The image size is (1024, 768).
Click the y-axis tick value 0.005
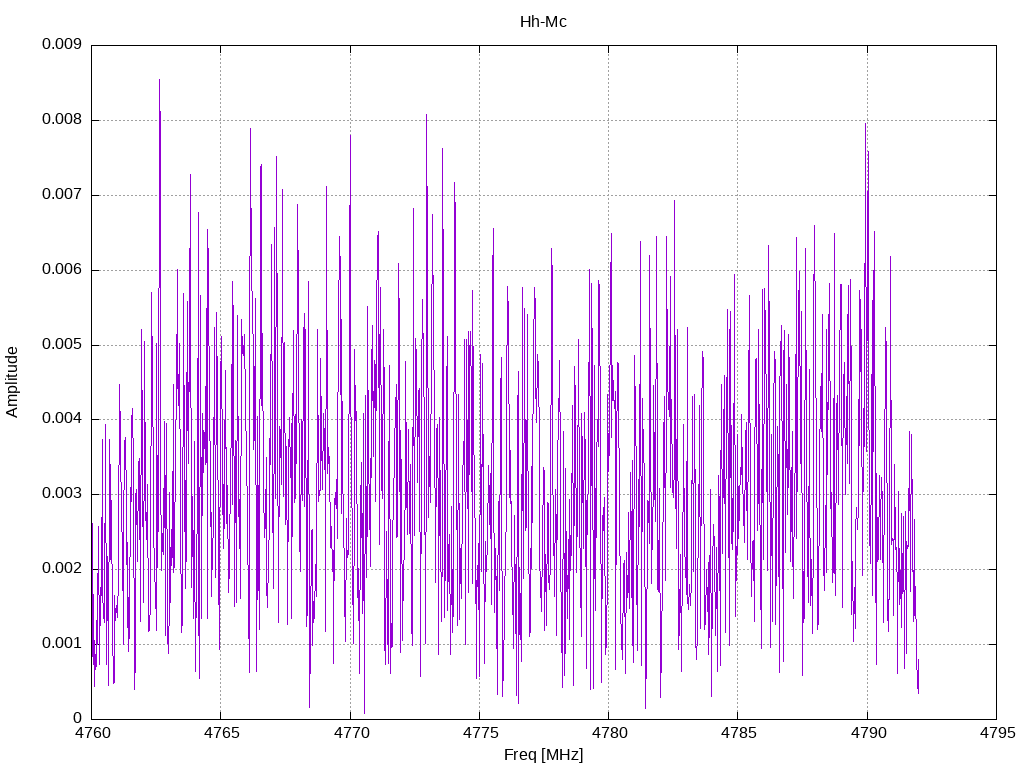click(x=61, y=344)
